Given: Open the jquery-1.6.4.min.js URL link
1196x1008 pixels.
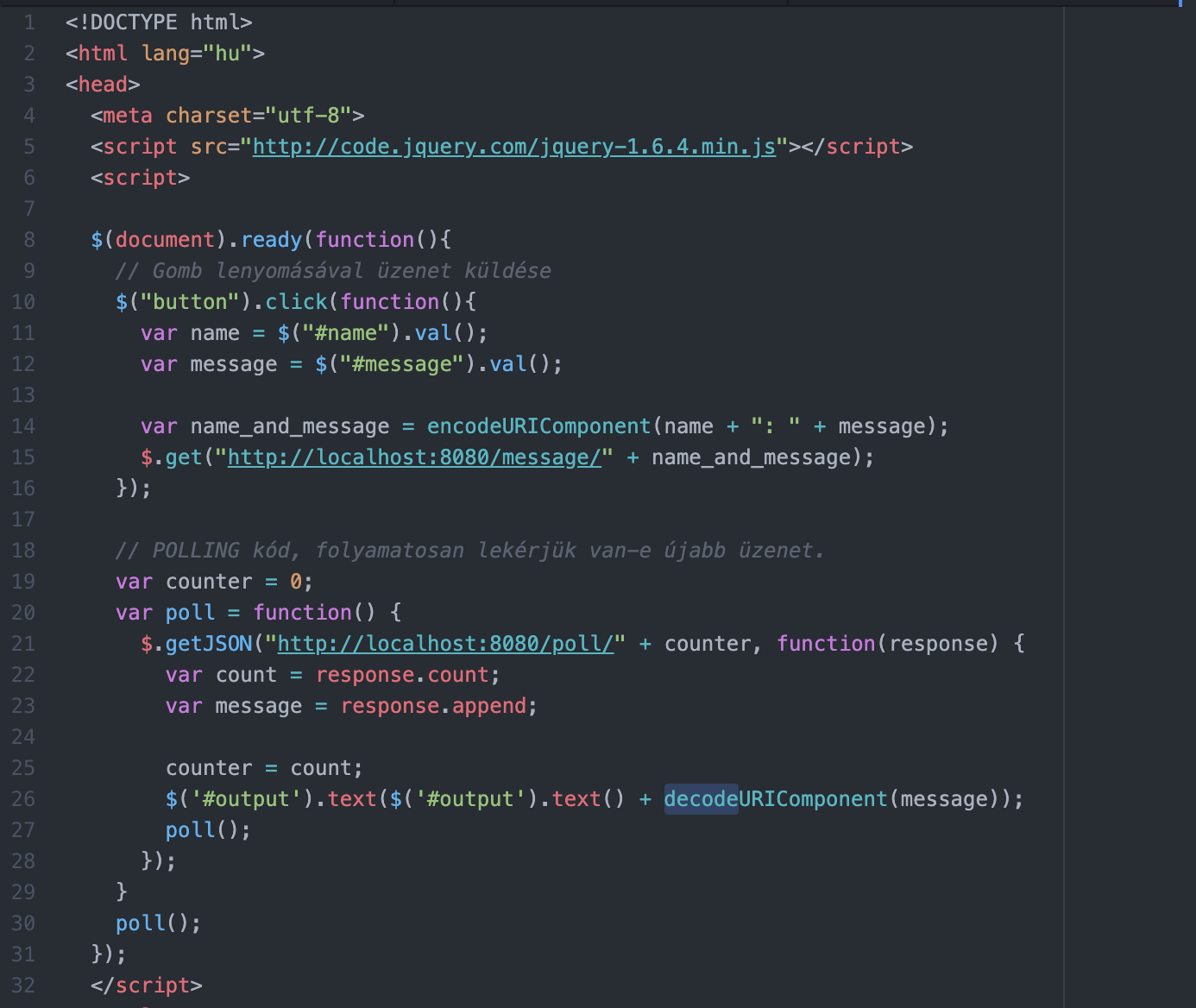Looking at the screenshot, I should tap(513, 147).
